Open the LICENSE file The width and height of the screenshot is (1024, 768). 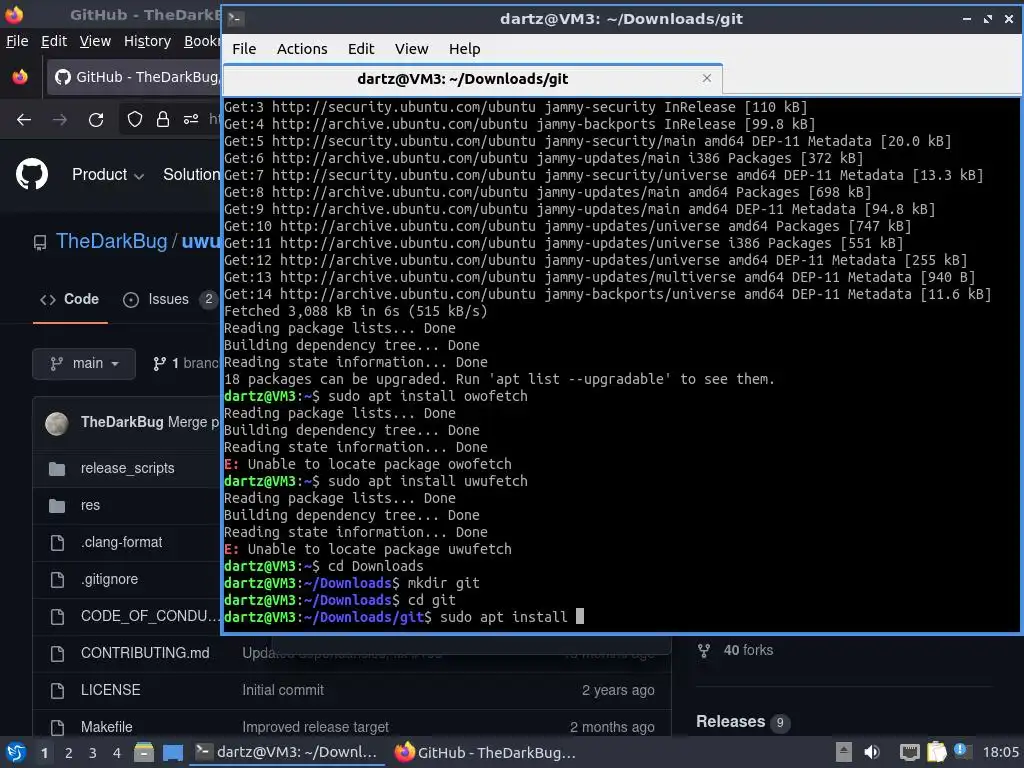click(x=110, y=690)
